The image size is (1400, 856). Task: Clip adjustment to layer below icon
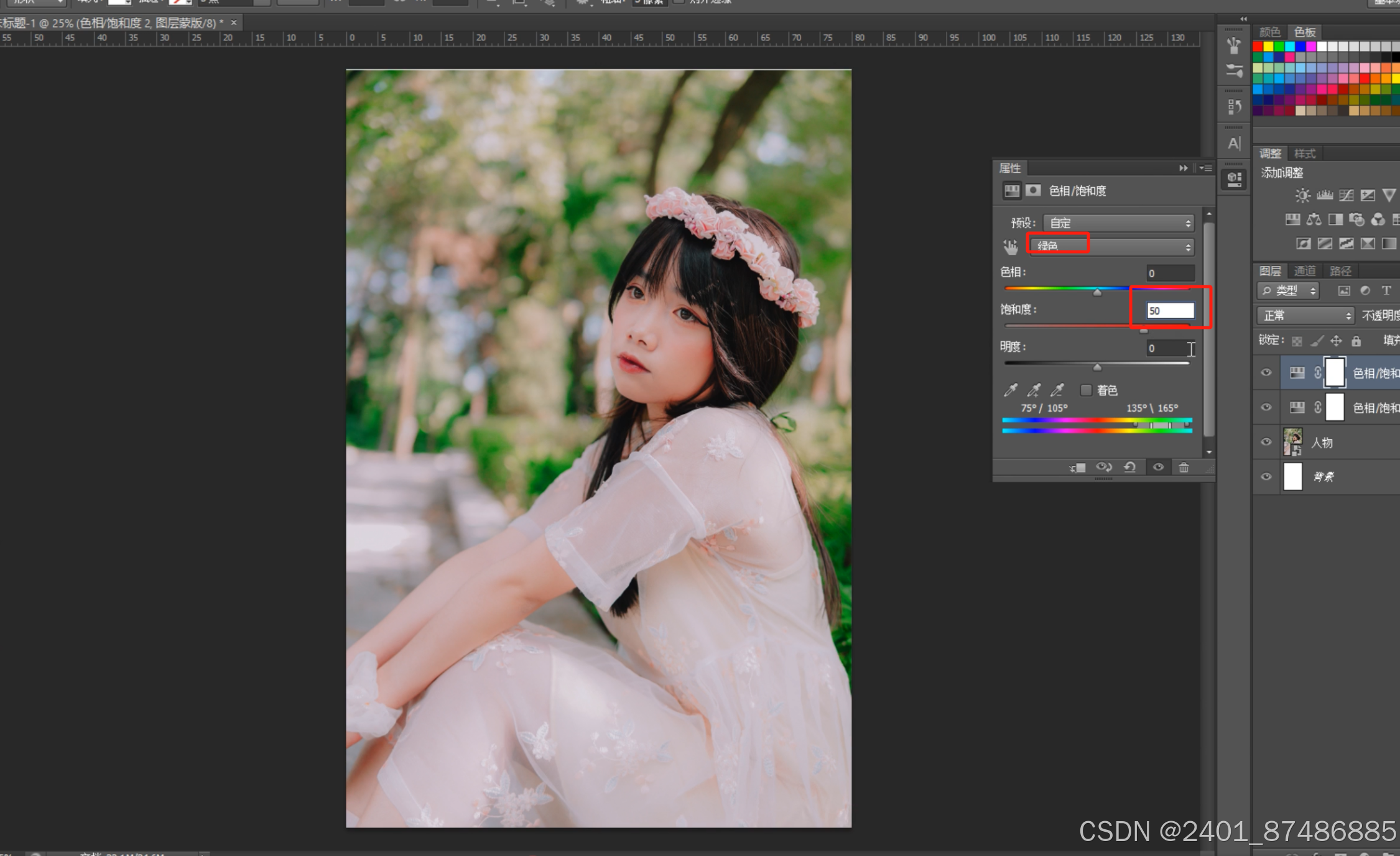[x=1077, y=467]
